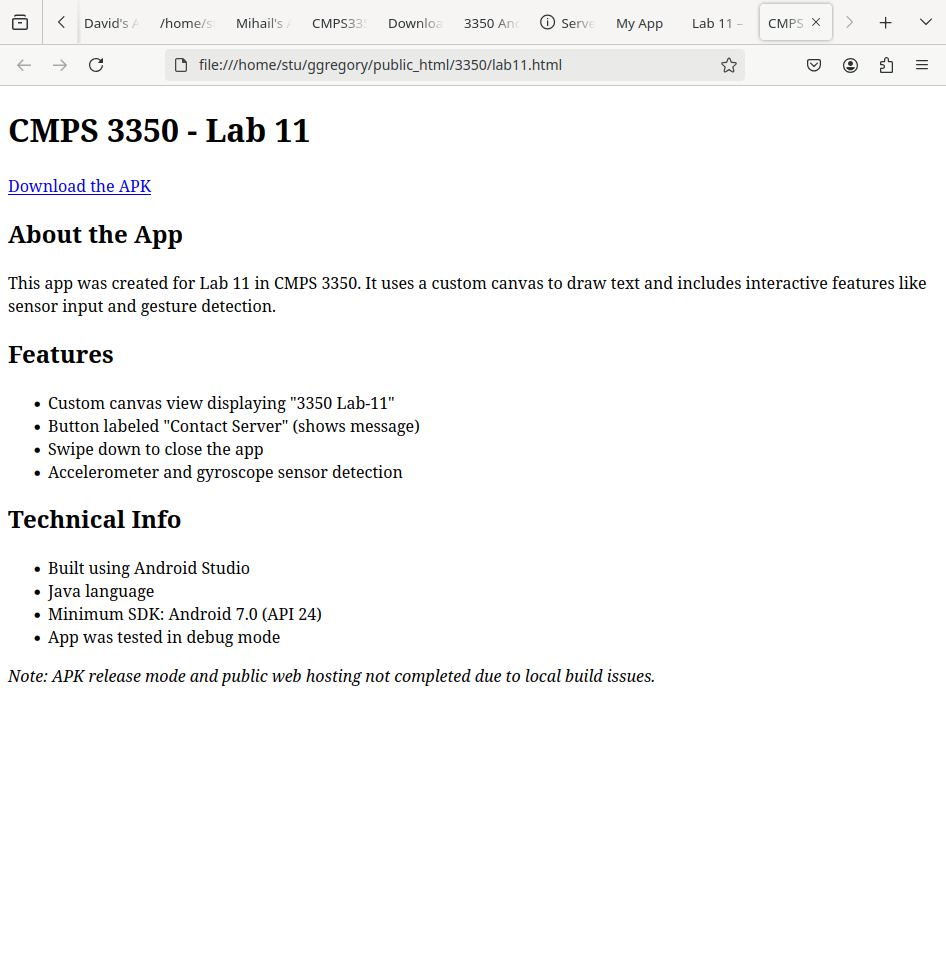Close the active CMPS tab
The image size is (946, 967).
816,23
